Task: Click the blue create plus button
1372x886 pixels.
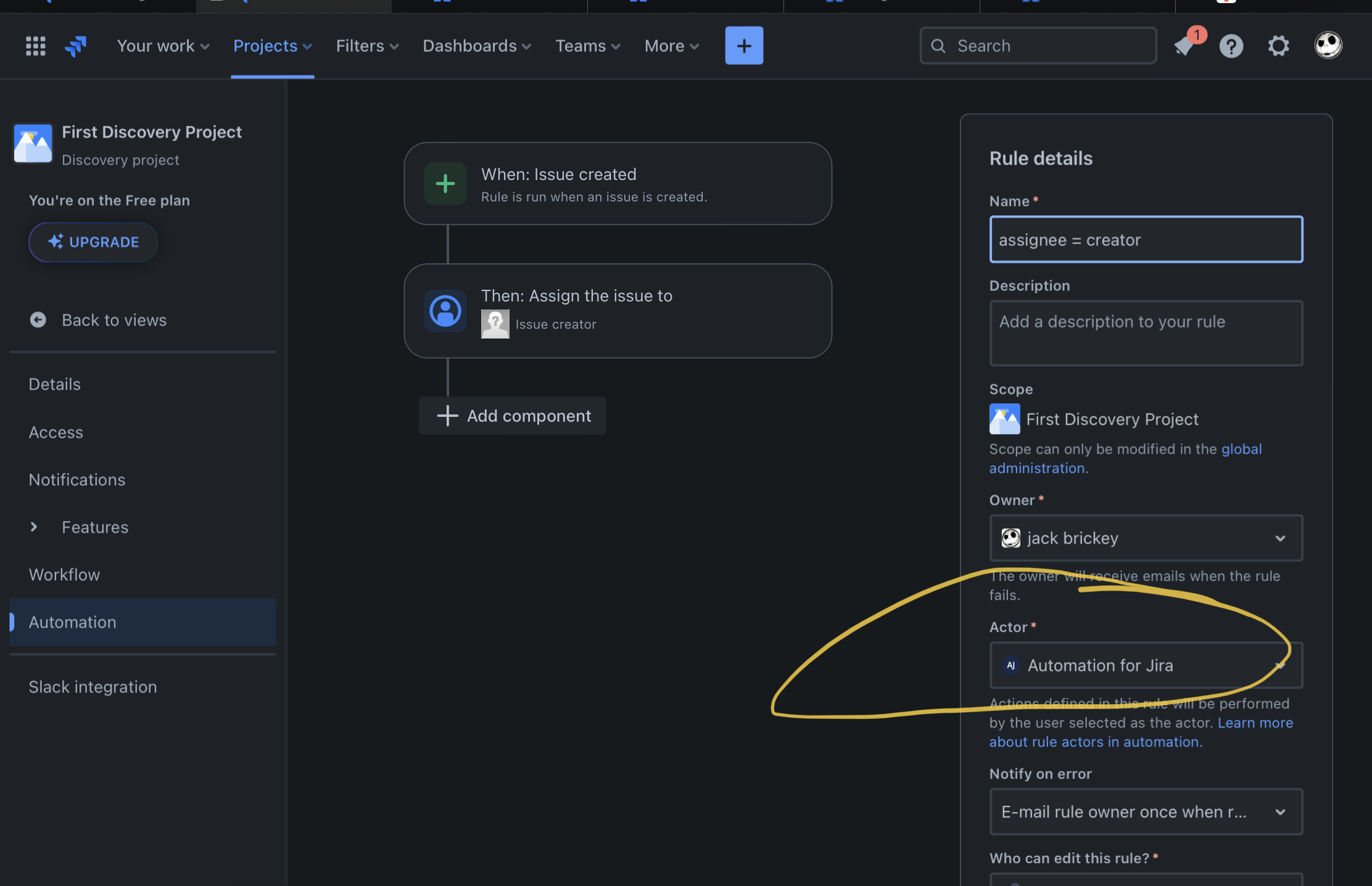Action: pos(744,46)
